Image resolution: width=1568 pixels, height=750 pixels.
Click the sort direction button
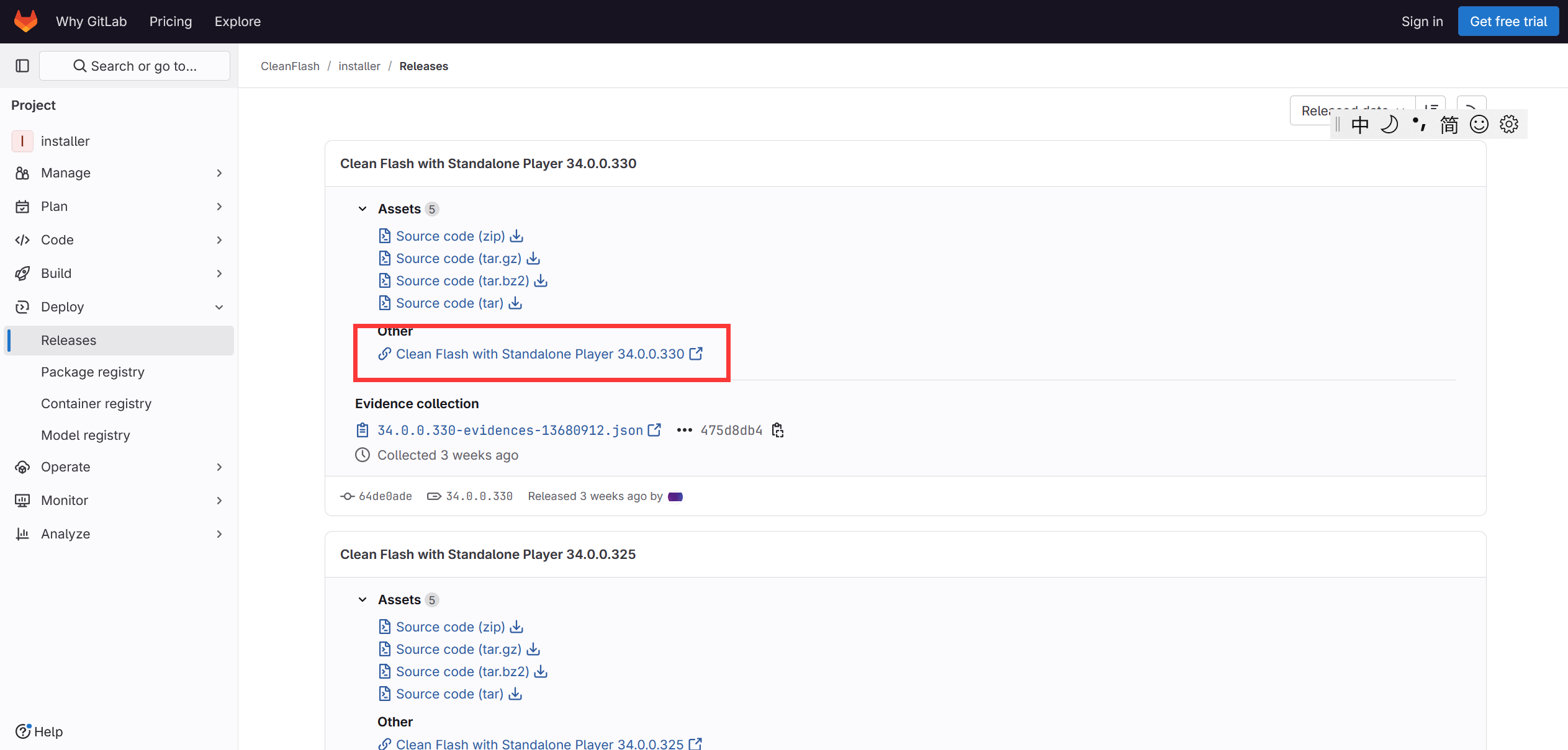pyautogui.click(x=1431, y=110)
